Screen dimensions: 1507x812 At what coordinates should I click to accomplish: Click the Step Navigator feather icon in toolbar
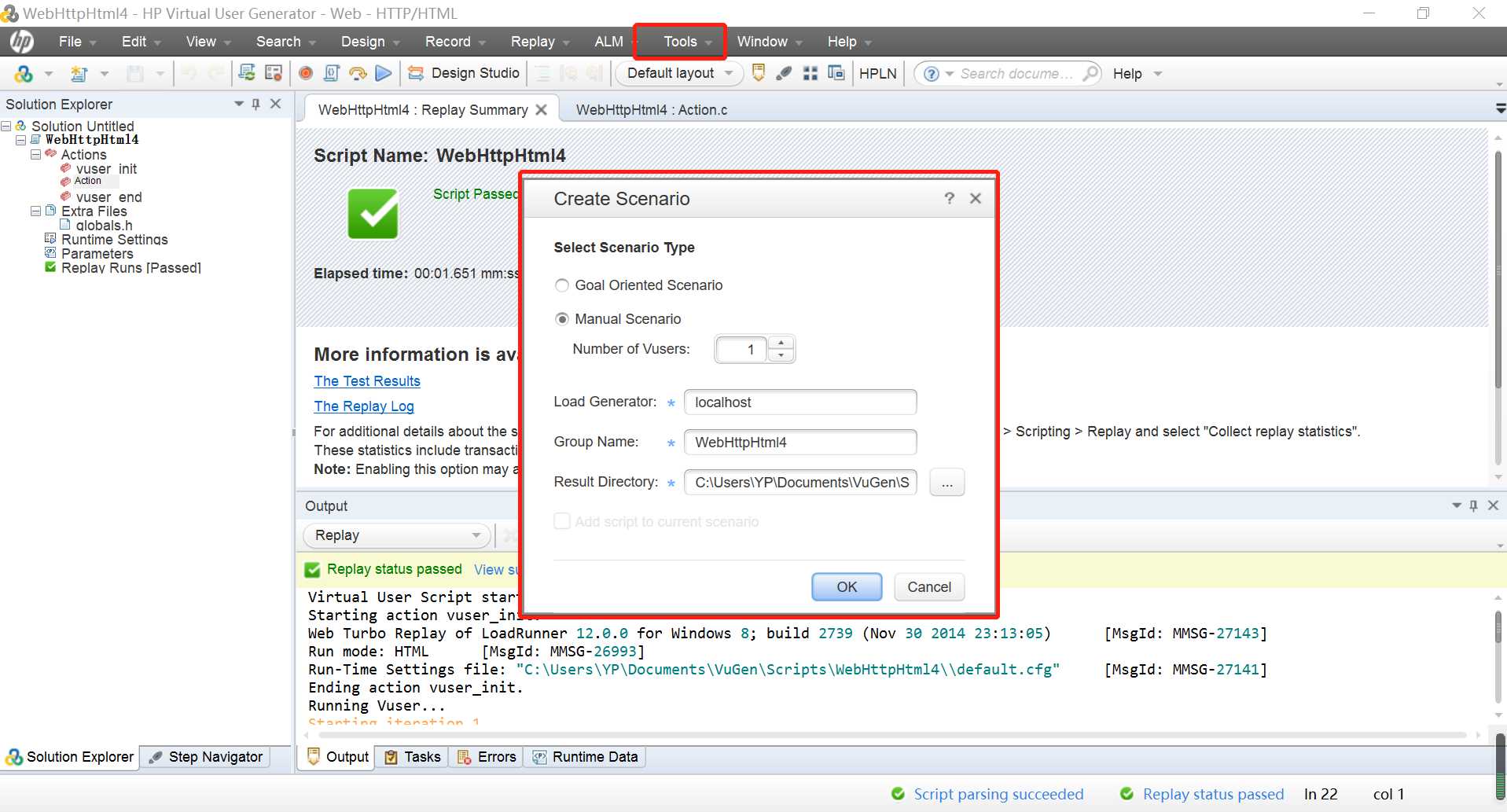784,73
